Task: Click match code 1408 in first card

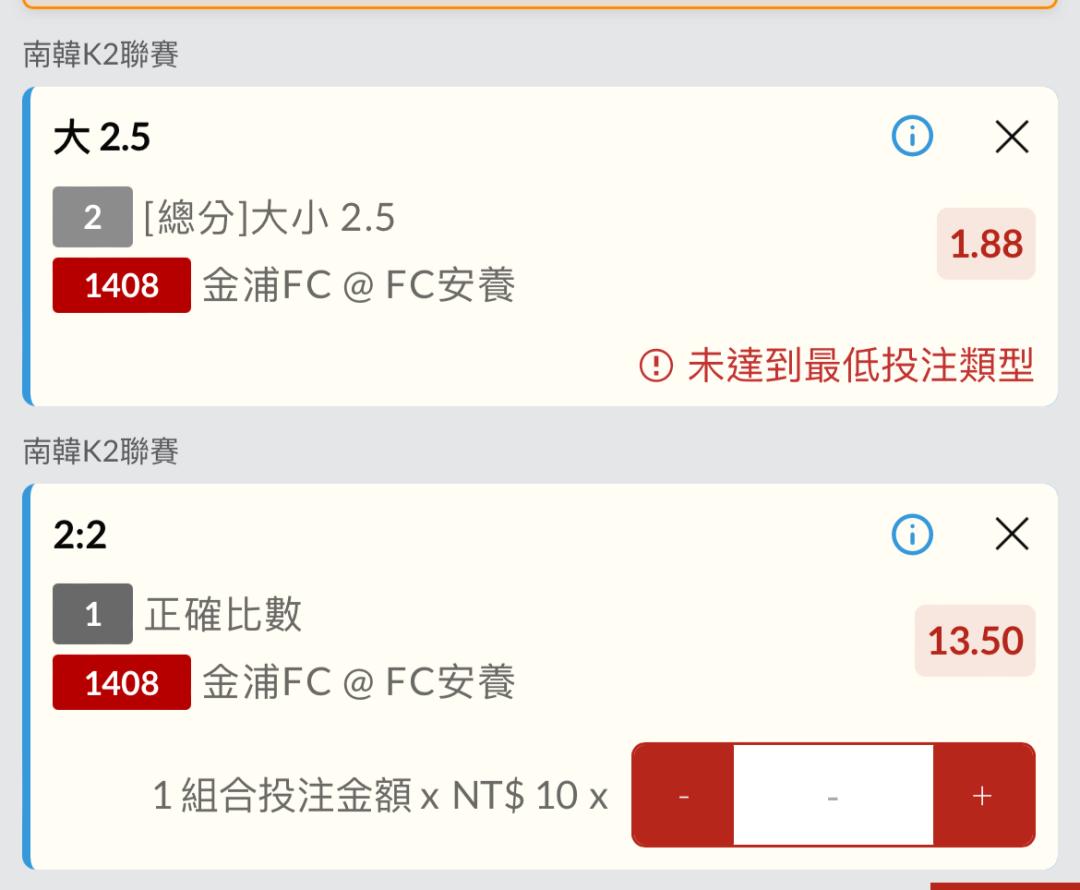Action: click(121, 285)
